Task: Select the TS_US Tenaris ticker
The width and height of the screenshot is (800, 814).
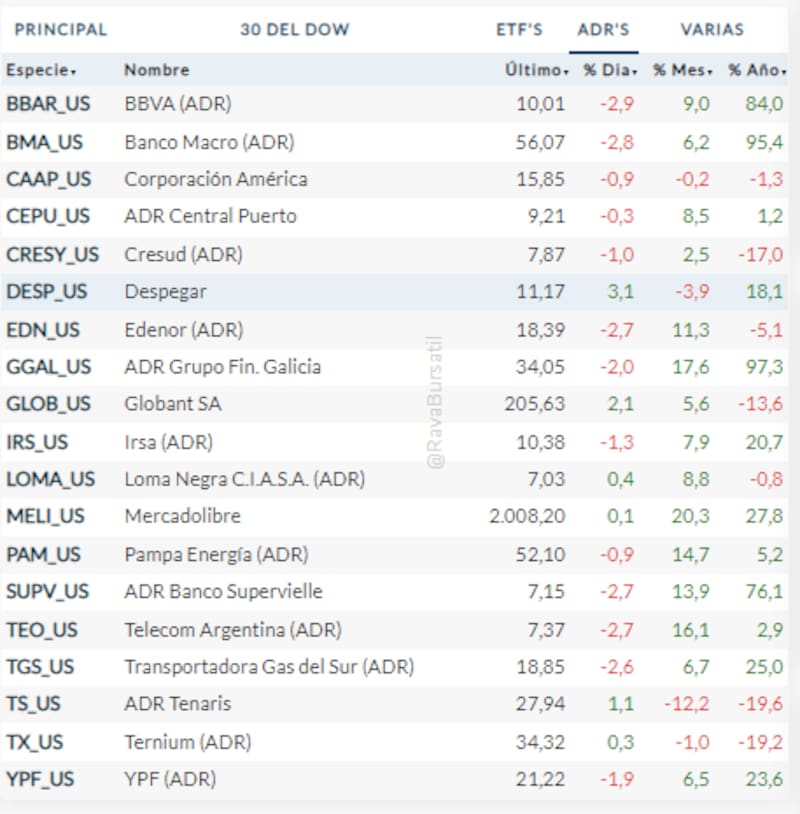Action: [x=34, y=704]
